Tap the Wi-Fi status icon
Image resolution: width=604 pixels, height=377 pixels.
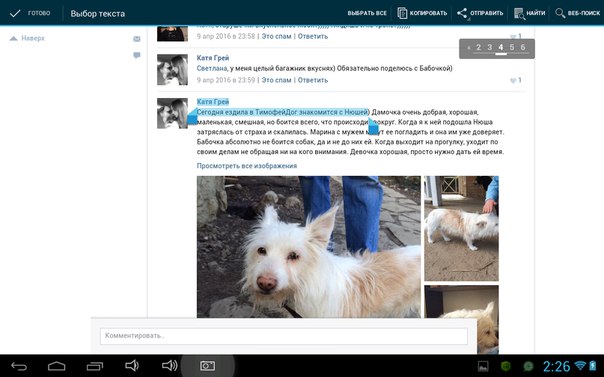pos(580,365)
